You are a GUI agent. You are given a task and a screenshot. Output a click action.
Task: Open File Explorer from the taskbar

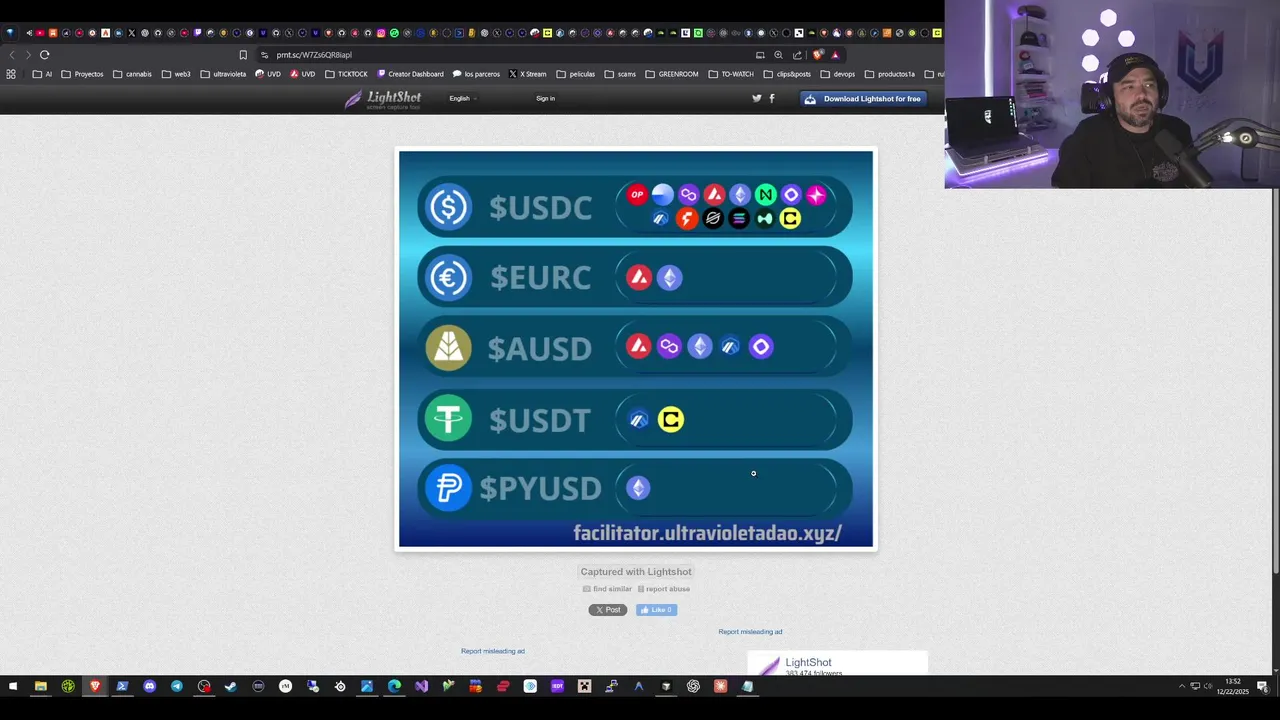click(x=40, y=686)
